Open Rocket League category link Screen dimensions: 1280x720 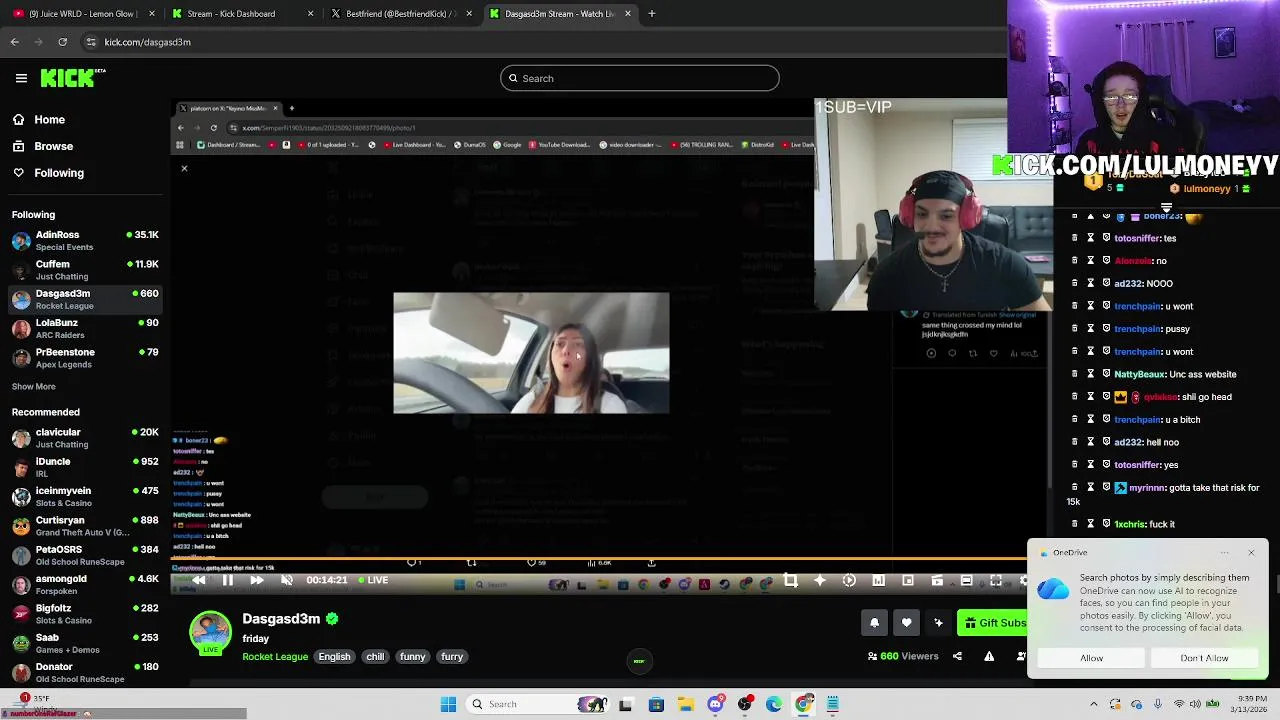tap(275, 657)
